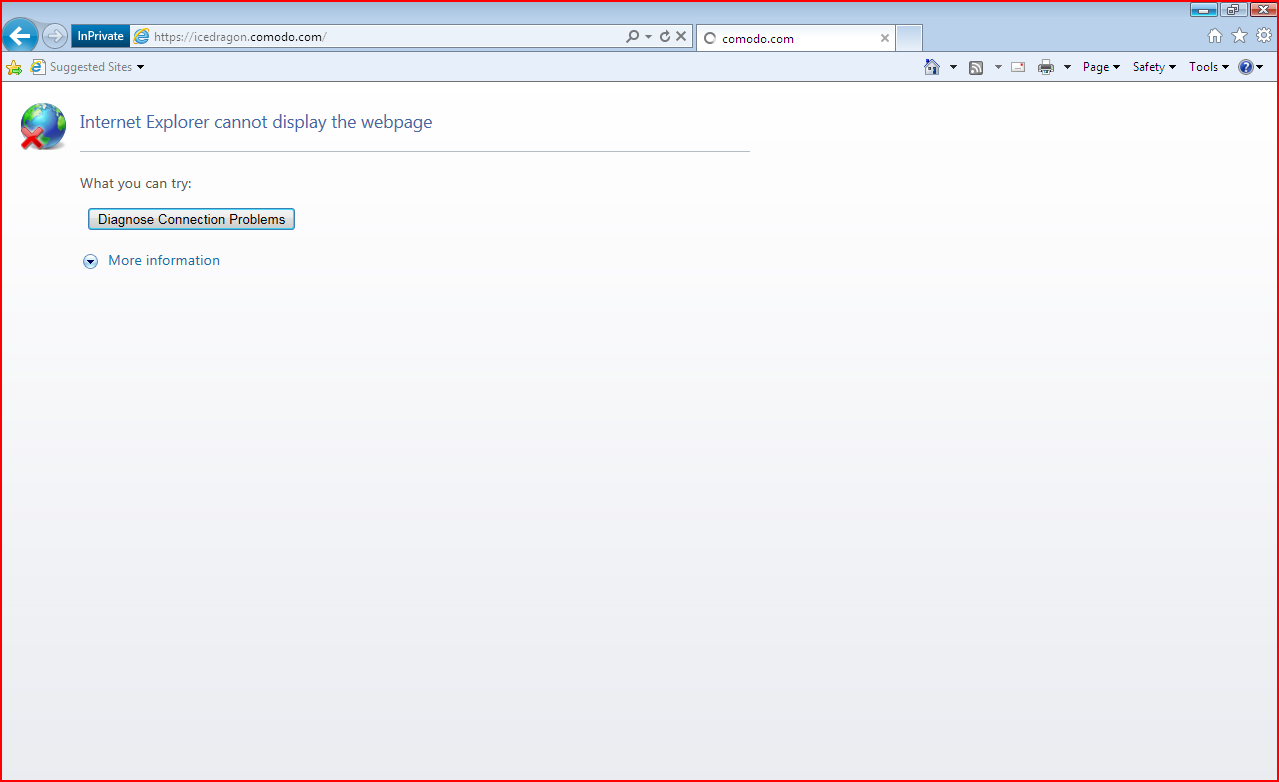
Task: Open the Tools gear icon
Action: [x=1264, y=36]
